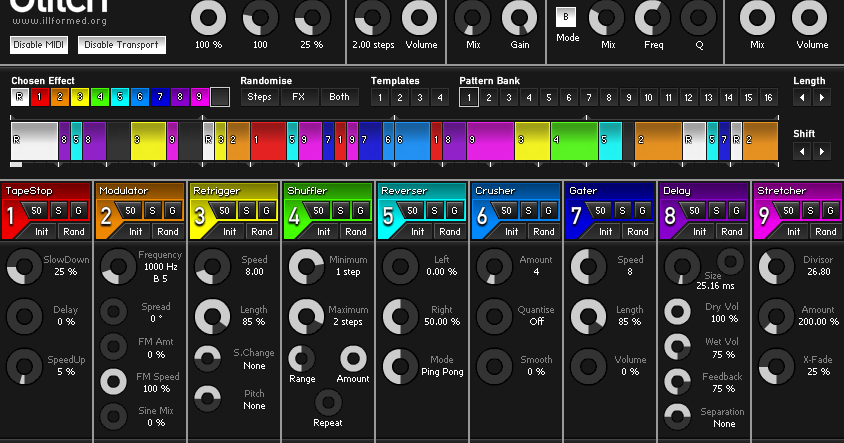Click the Reverser Mode Ping Pong knob
The image size is (844, 443).
point(400,366)
